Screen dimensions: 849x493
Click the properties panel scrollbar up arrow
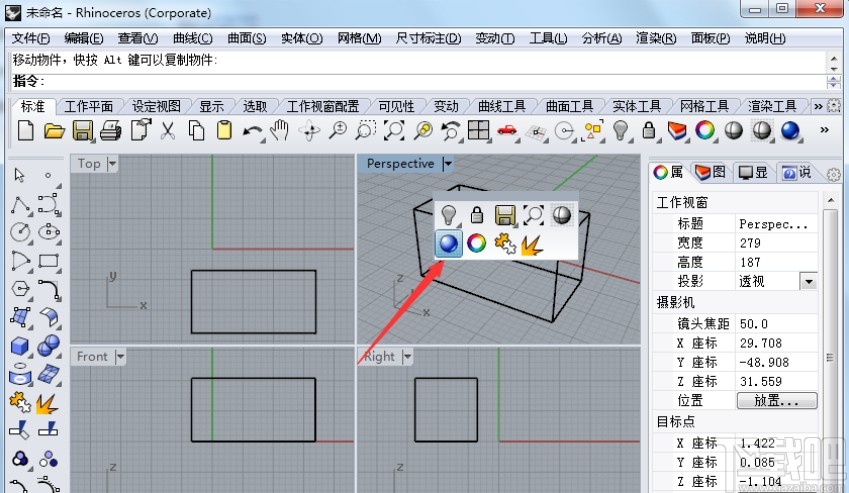(x=831, y=201)
